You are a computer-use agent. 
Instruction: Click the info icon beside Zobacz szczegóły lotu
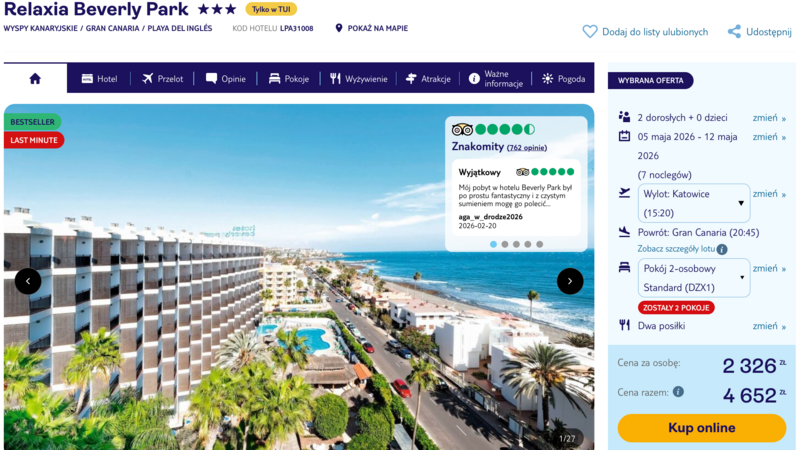722,249
